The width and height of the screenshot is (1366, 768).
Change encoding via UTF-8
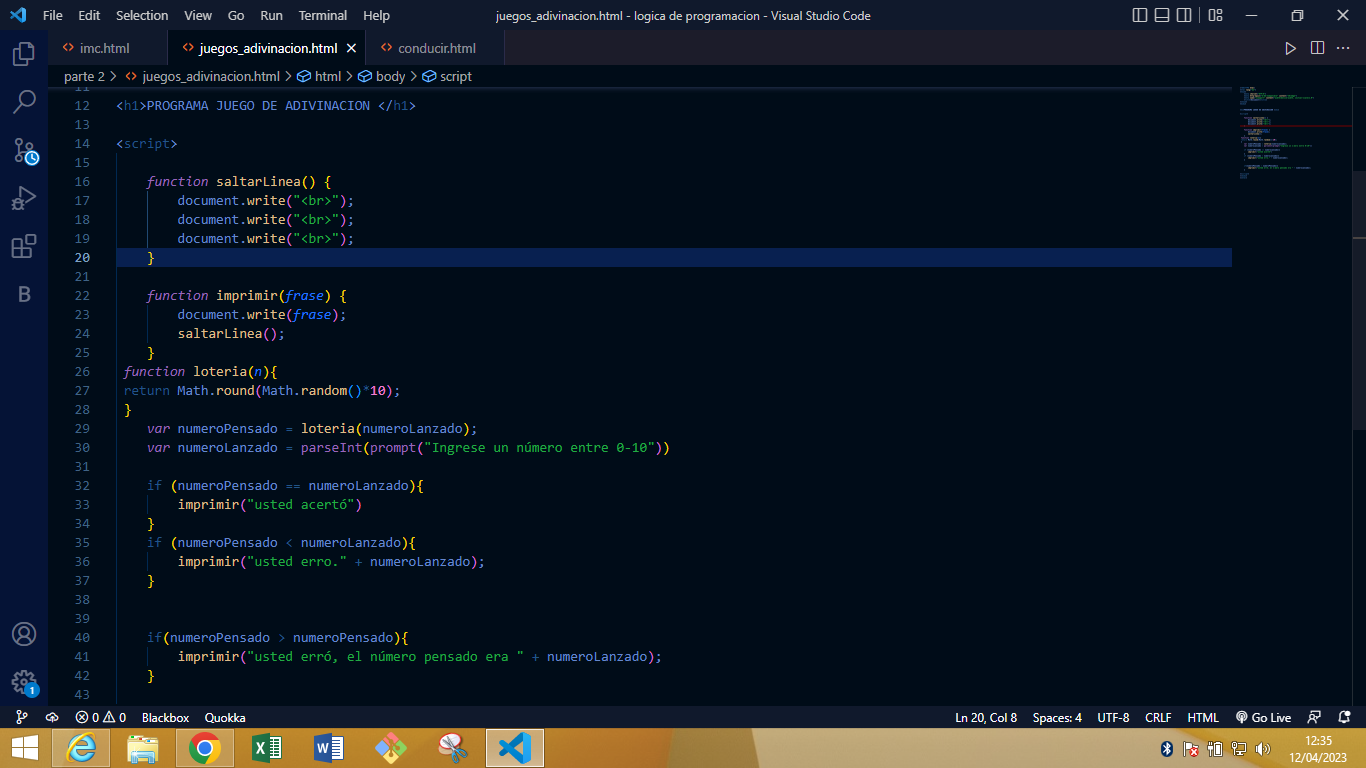tap(1113, 718)
